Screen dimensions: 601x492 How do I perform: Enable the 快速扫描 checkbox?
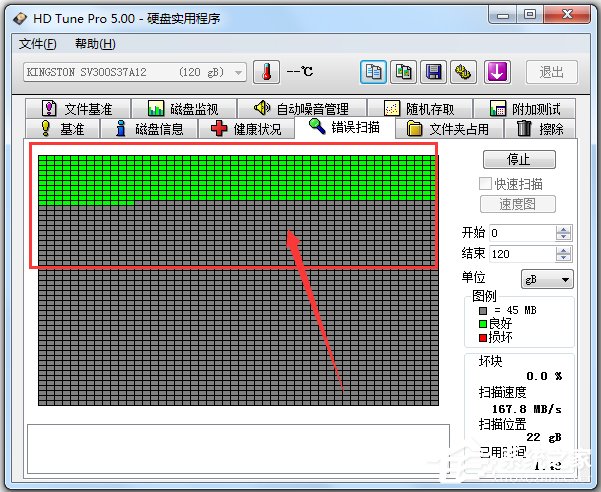pyautogui.click(x=486, y=184)
